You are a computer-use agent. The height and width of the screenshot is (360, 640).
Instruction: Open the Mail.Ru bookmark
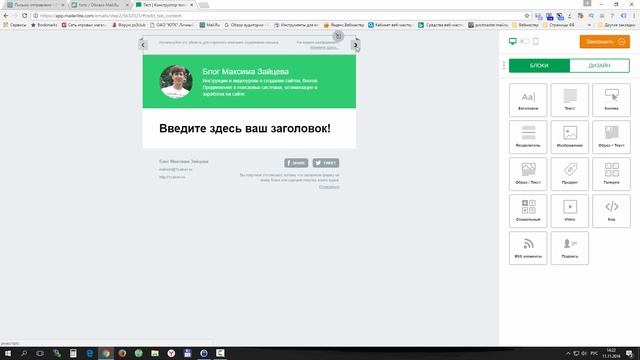(x=209, y=25)
